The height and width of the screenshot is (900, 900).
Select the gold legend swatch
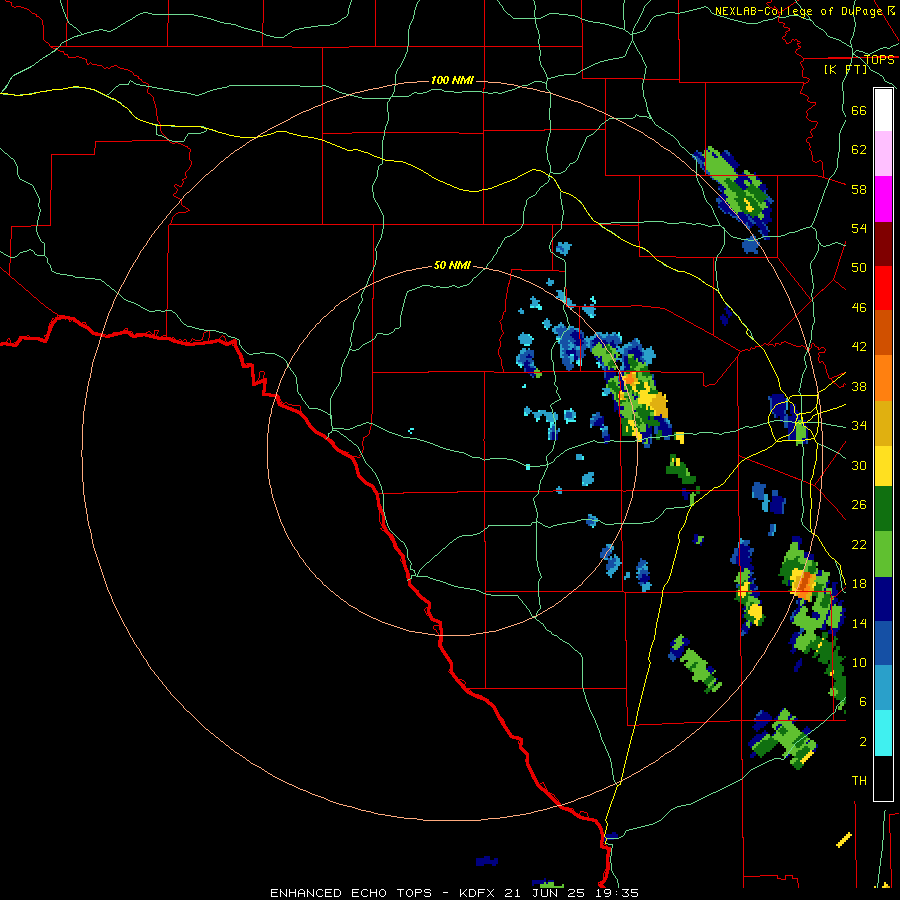[883, 423]
